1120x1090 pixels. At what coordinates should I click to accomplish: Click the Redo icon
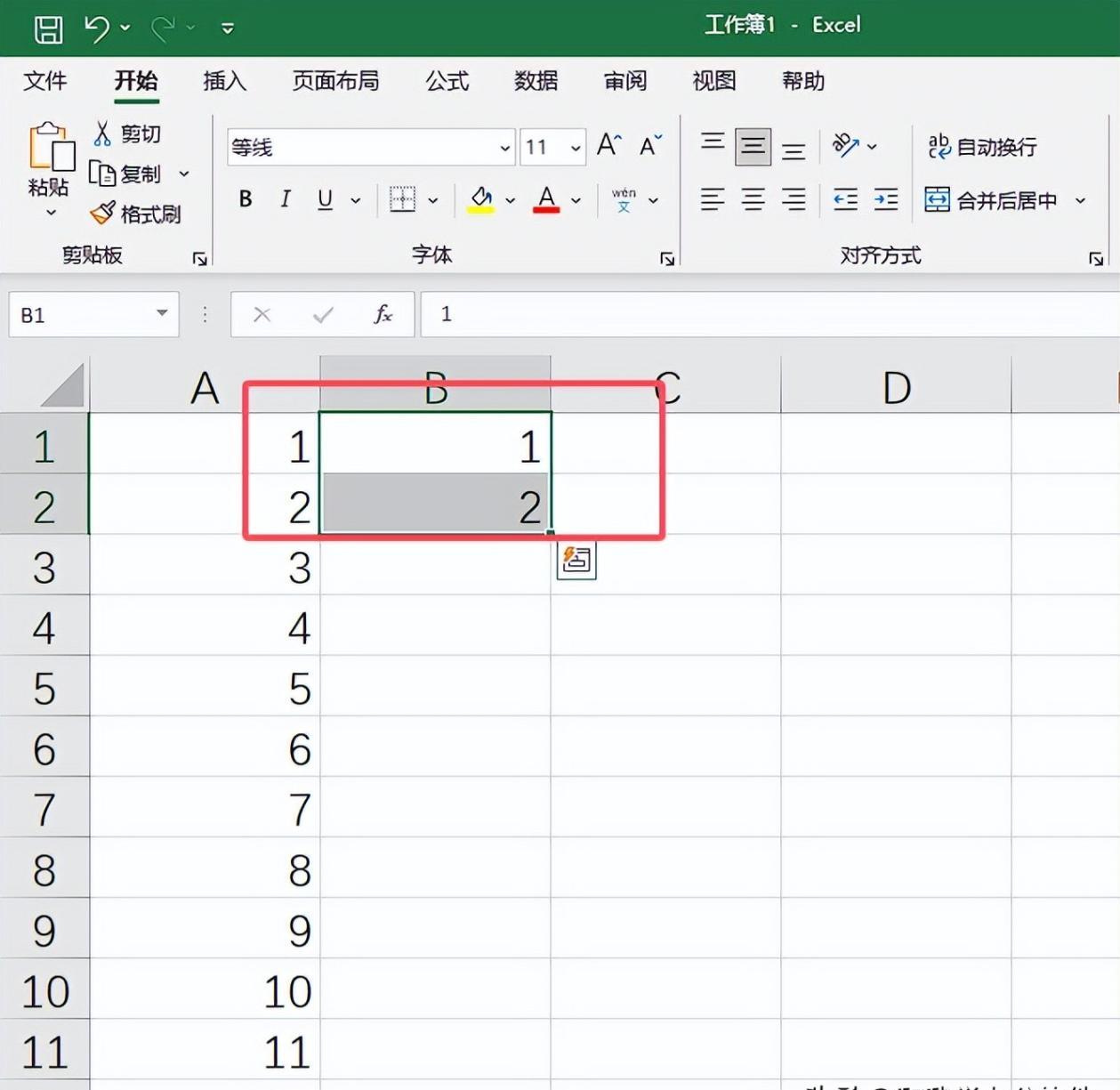(163, 28)
